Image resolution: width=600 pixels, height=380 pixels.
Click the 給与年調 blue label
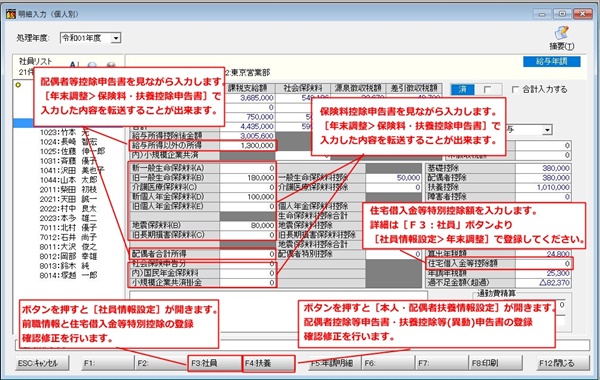(551, 62)
